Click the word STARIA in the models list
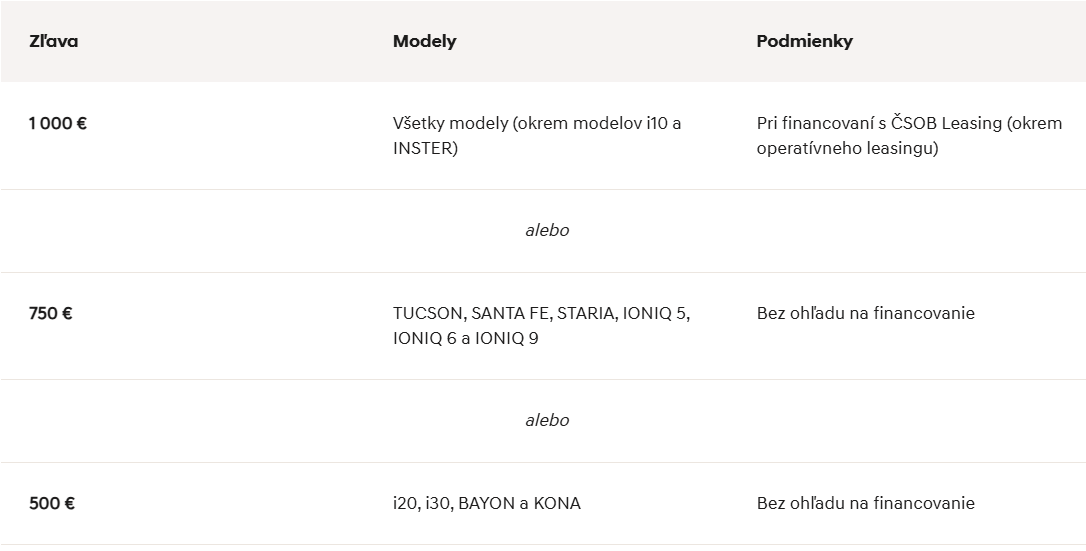This screenshot has width=1086, height=551. 585,313
